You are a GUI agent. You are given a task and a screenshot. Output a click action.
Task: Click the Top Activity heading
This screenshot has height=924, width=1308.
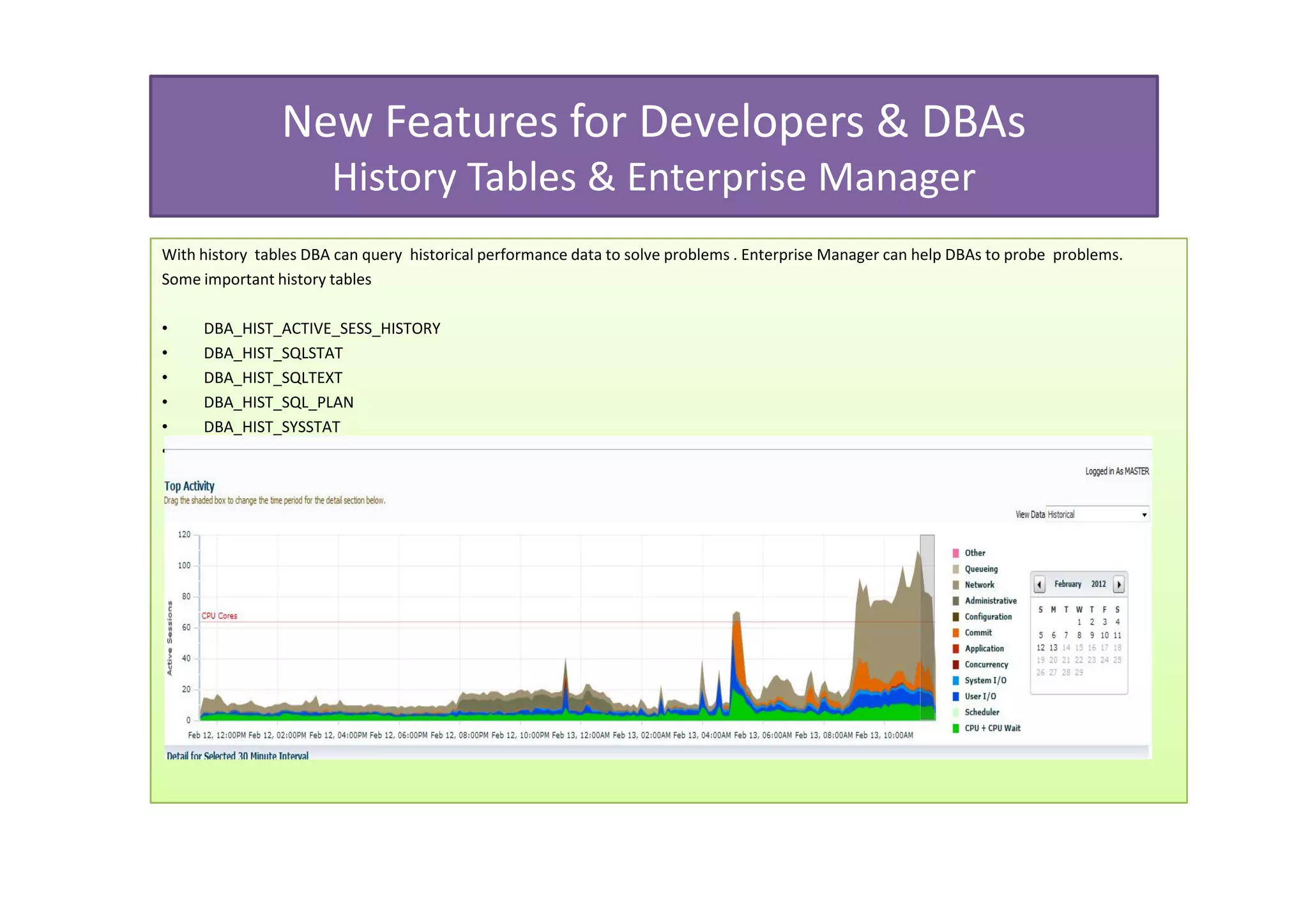pos(189,486)
